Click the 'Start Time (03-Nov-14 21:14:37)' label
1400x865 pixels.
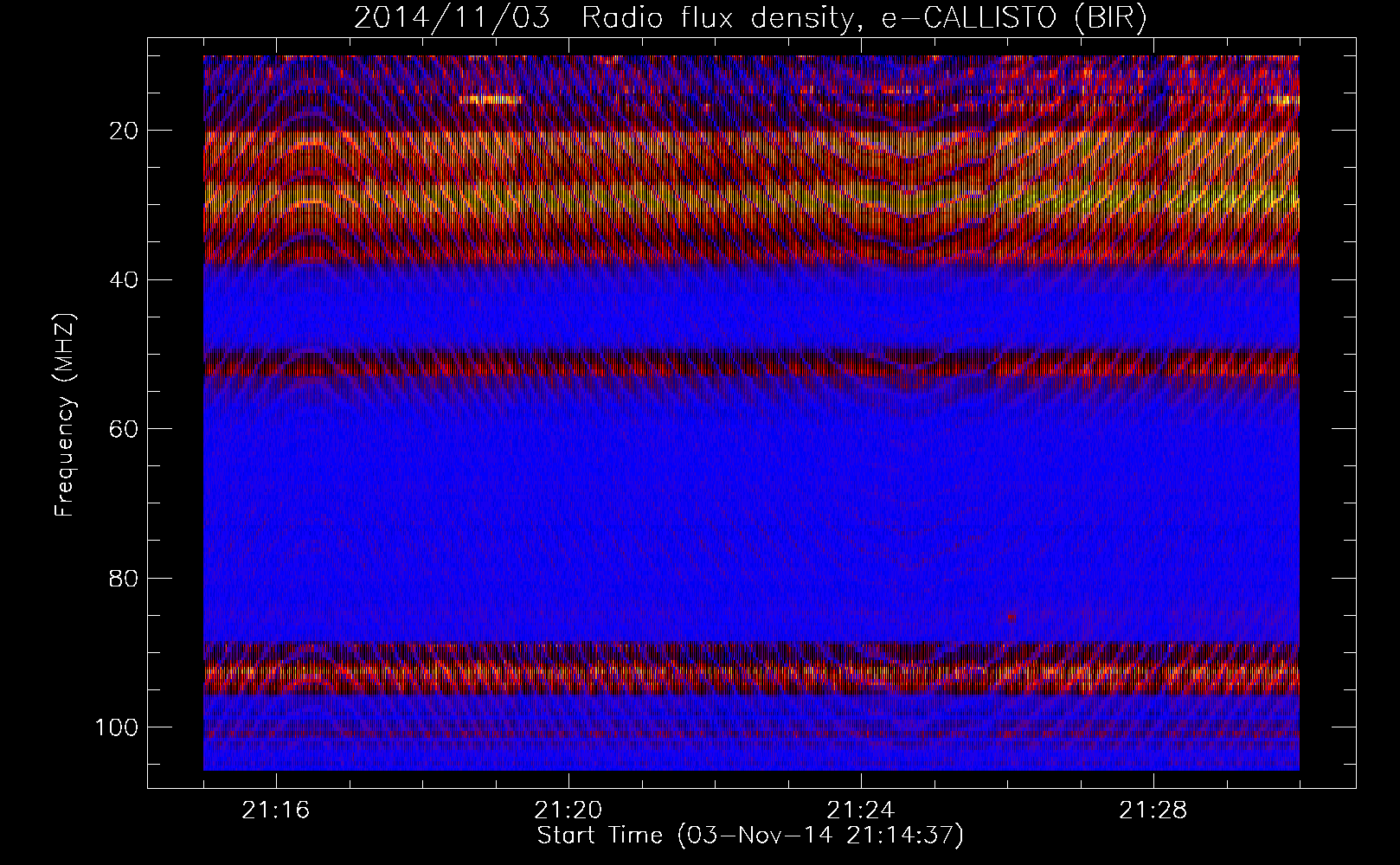(x=750, y=836)
